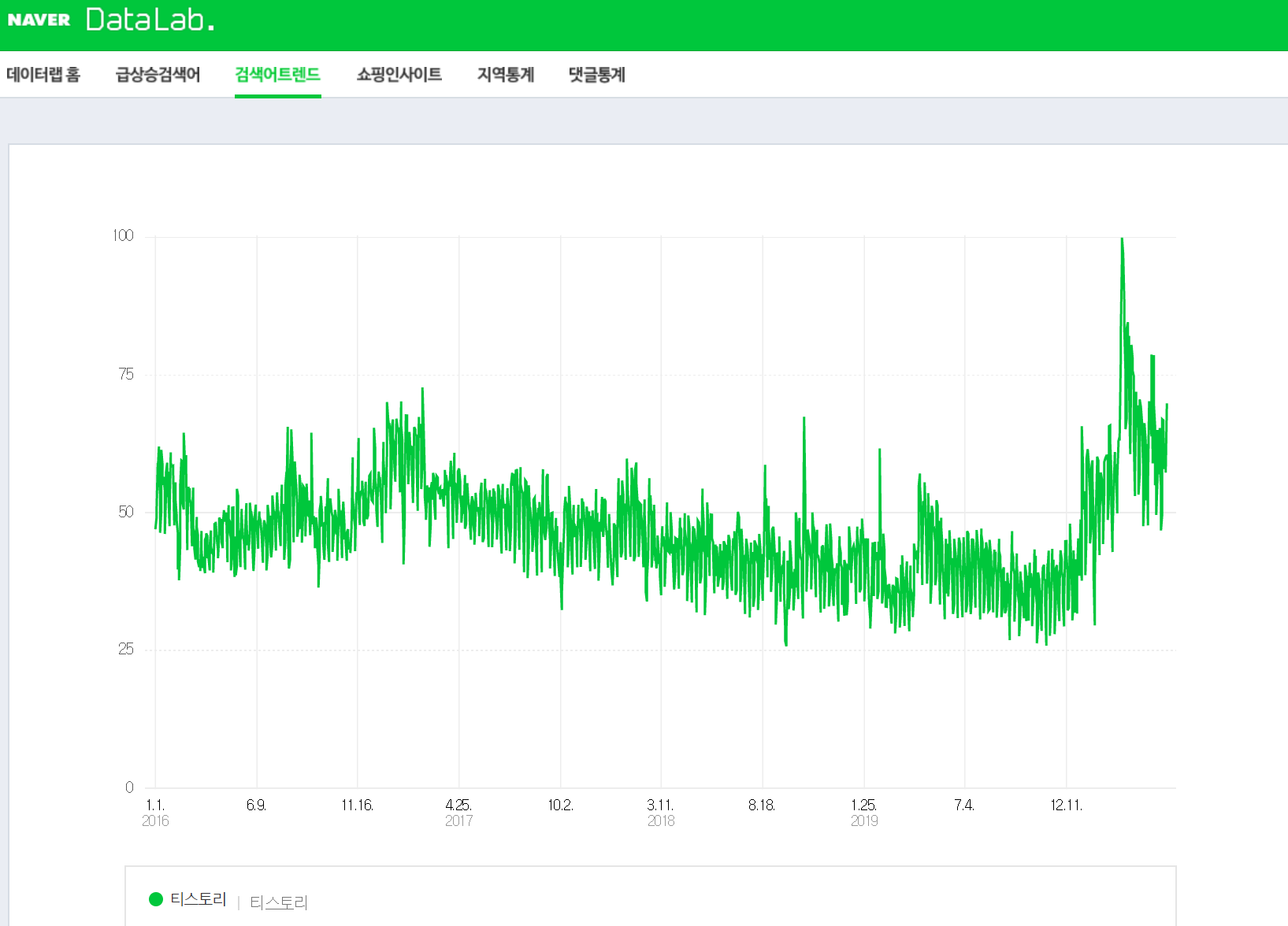The image size is (1288, 926).
Task: Click the 1.25. date axis label
Action: (863, 805)
